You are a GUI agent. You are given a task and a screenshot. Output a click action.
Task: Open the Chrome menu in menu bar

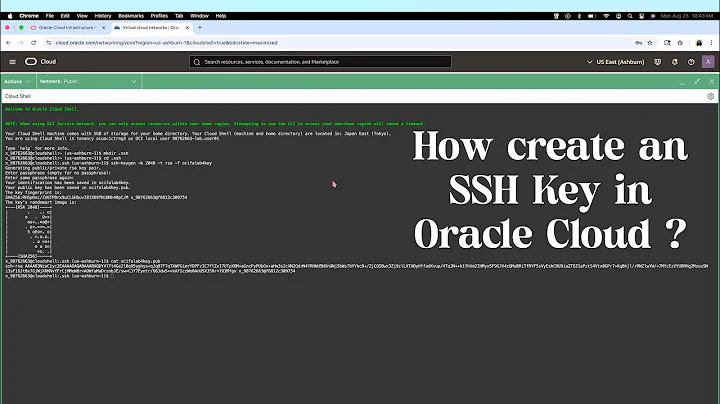point(29,16)
